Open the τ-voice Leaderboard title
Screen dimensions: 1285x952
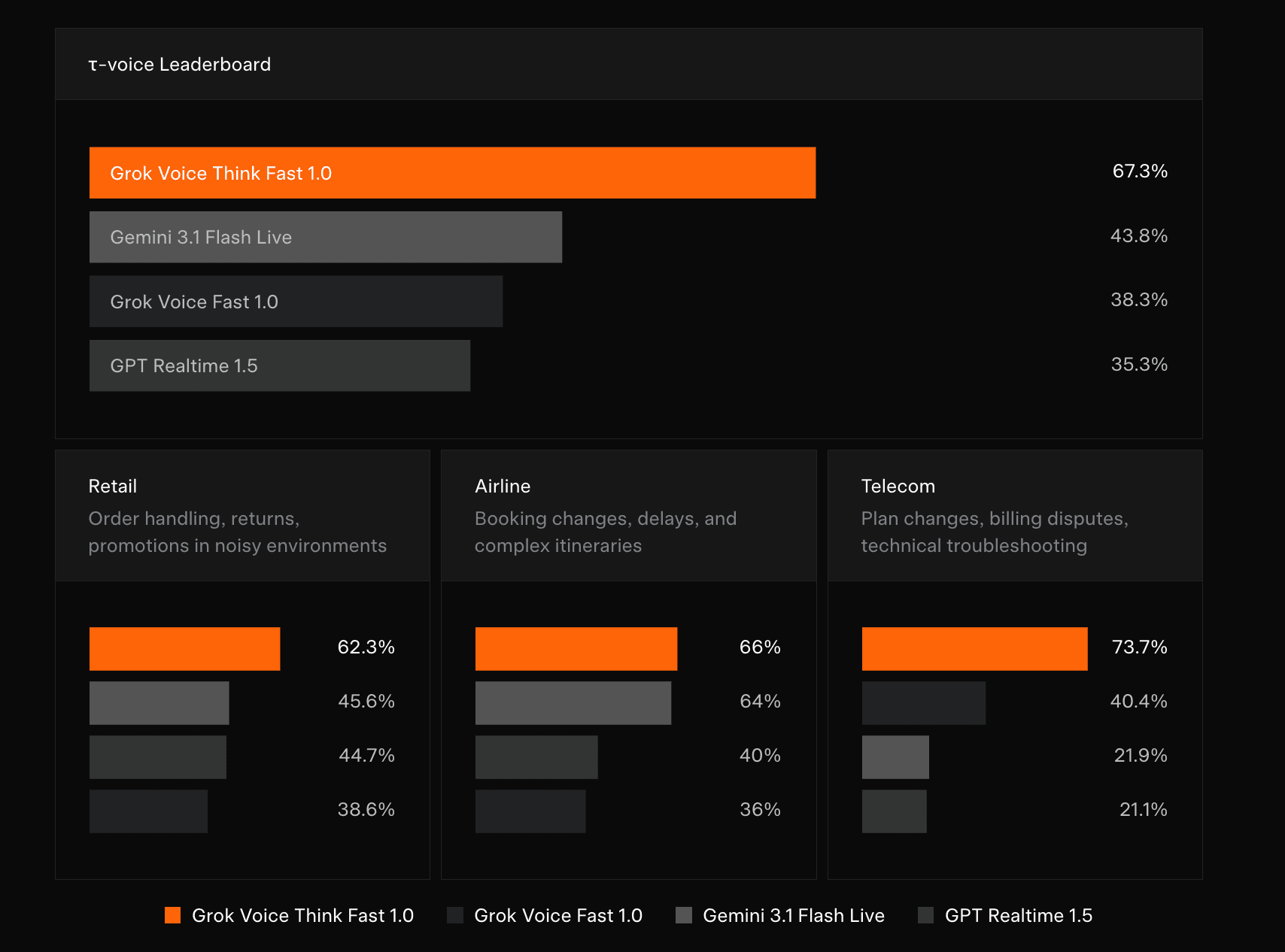[x=179, y=64]
